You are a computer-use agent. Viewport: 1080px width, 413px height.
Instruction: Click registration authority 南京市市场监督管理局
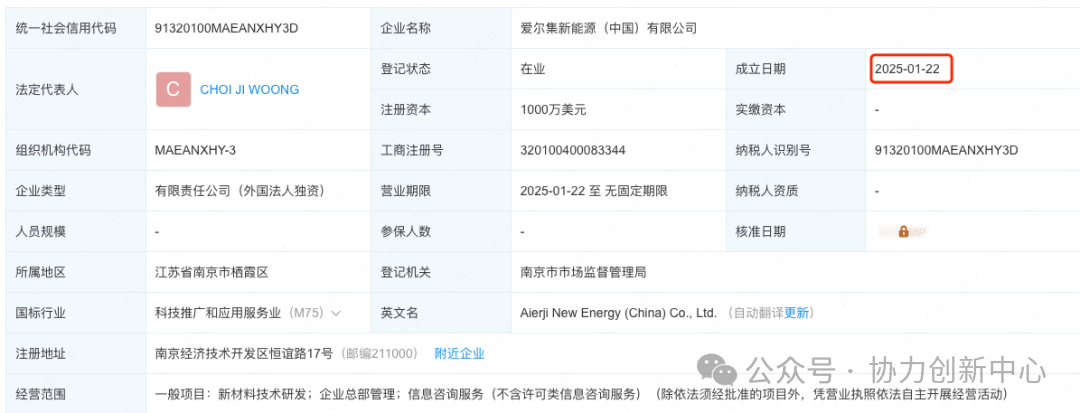pos(583,273)
